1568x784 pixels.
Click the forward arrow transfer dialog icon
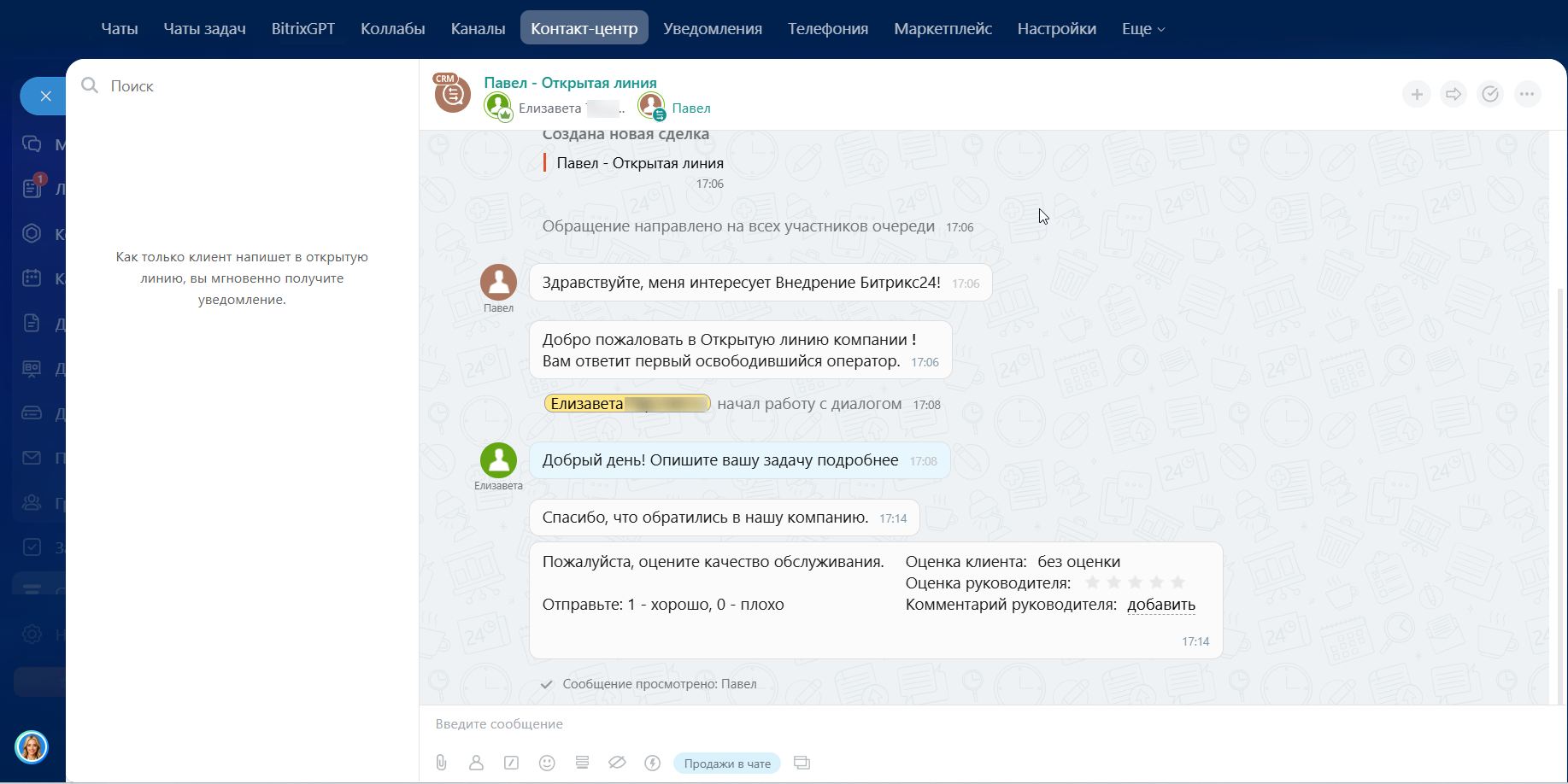click(1453, 94)
